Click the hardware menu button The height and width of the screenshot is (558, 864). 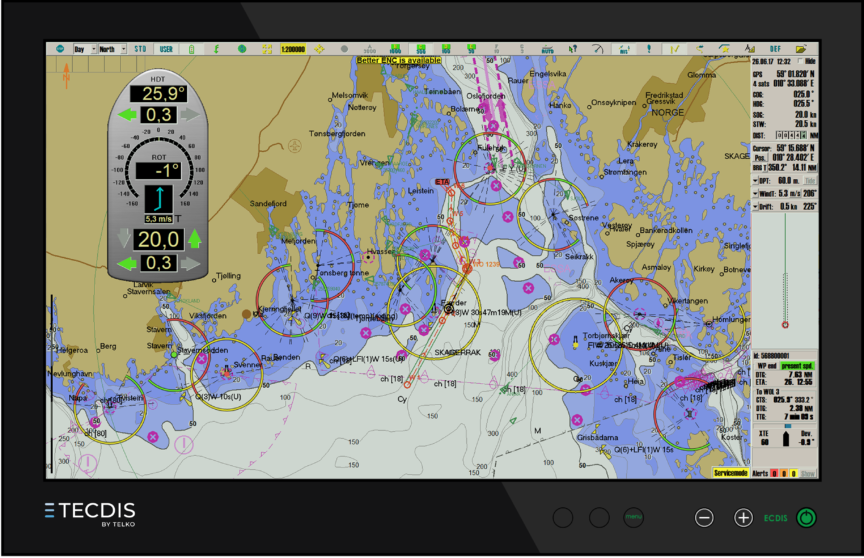pyautogui.click(x=634, y=517)
